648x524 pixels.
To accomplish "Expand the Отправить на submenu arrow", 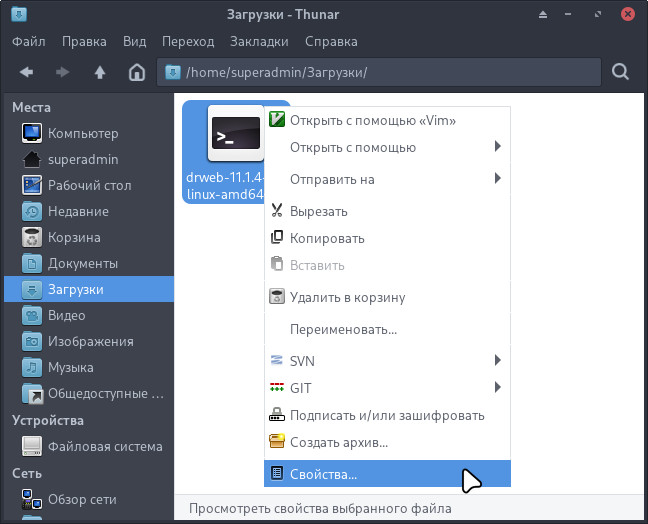I will click(x=498, y=178).
